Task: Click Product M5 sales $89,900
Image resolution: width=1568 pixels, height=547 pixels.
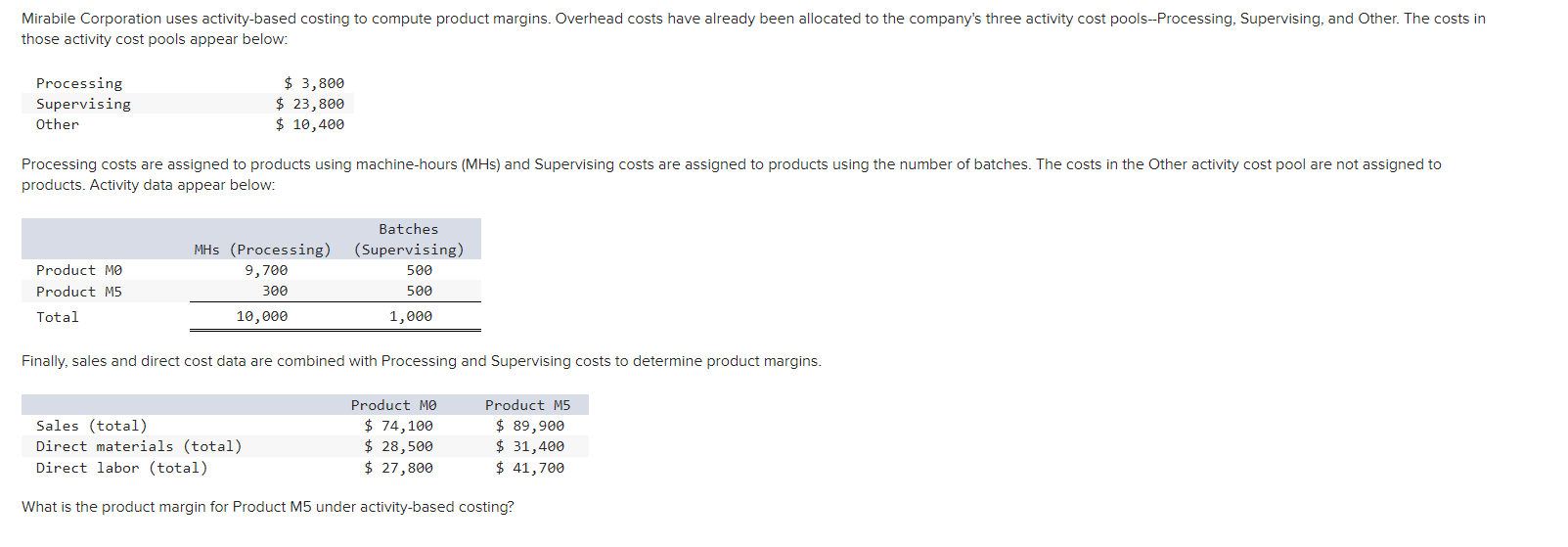Action: [530, 426]
